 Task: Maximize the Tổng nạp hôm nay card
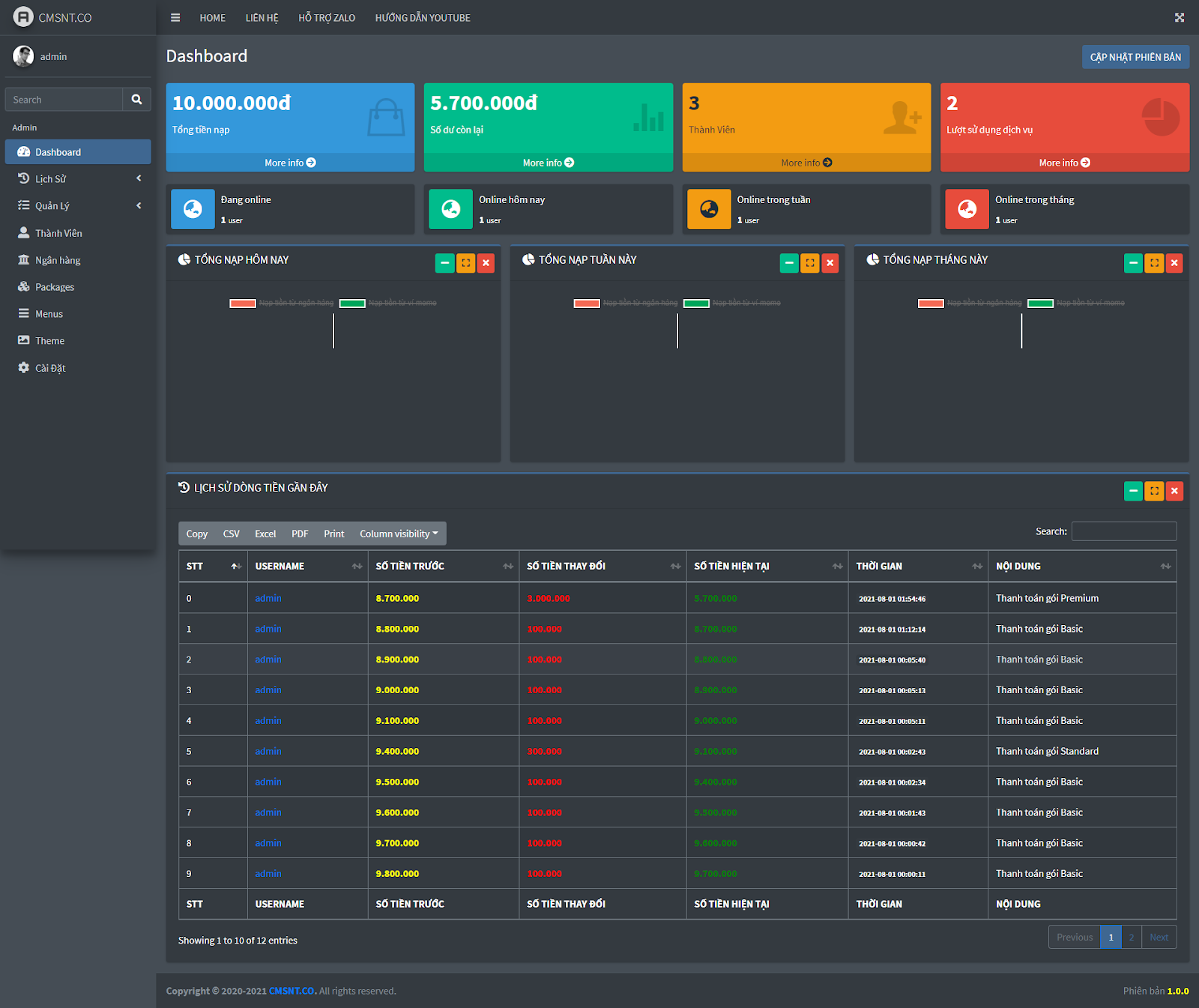tap(466, 263)
